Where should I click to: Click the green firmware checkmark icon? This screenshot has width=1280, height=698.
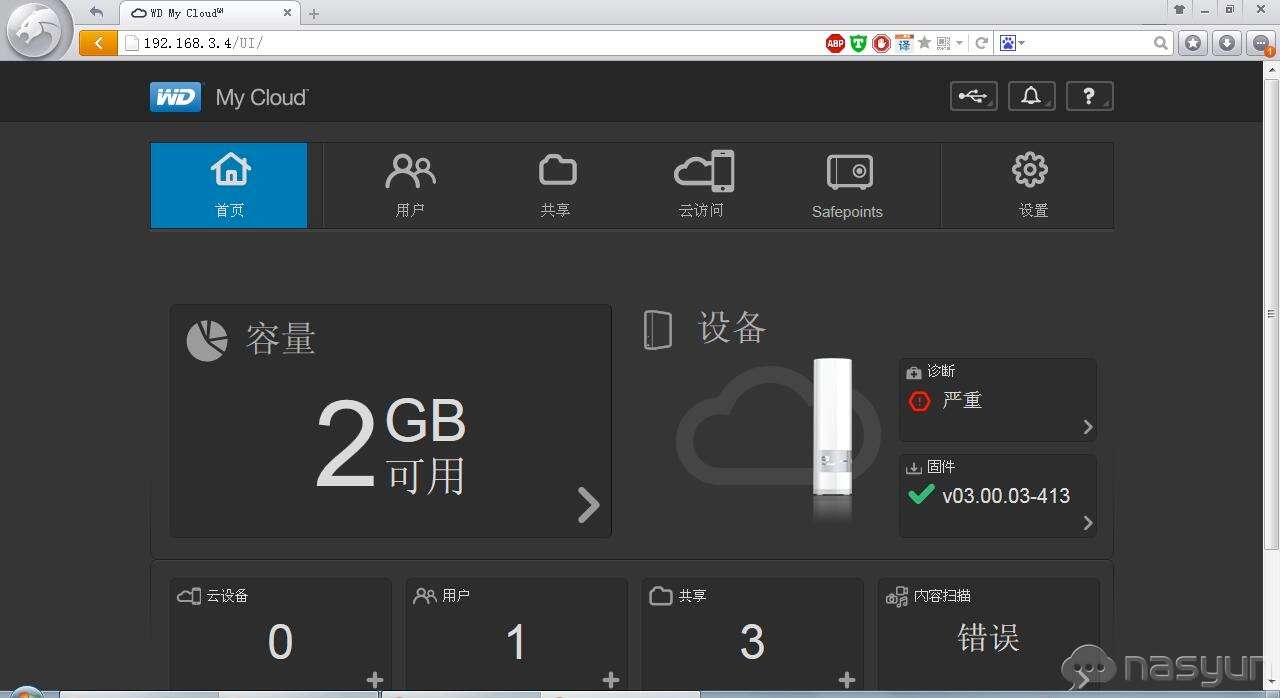920,494
